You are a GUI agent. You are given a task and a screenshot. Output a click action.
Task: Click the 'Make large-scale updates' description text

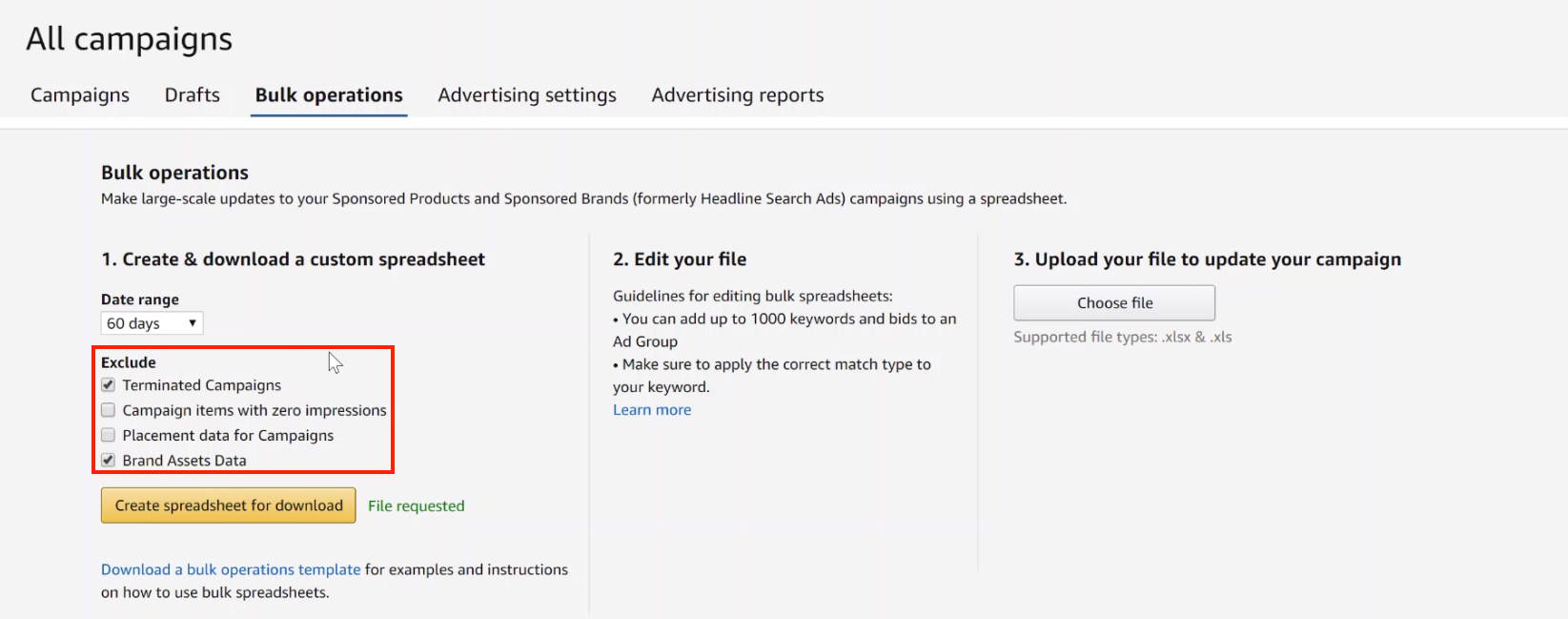[x=584, y=198]
